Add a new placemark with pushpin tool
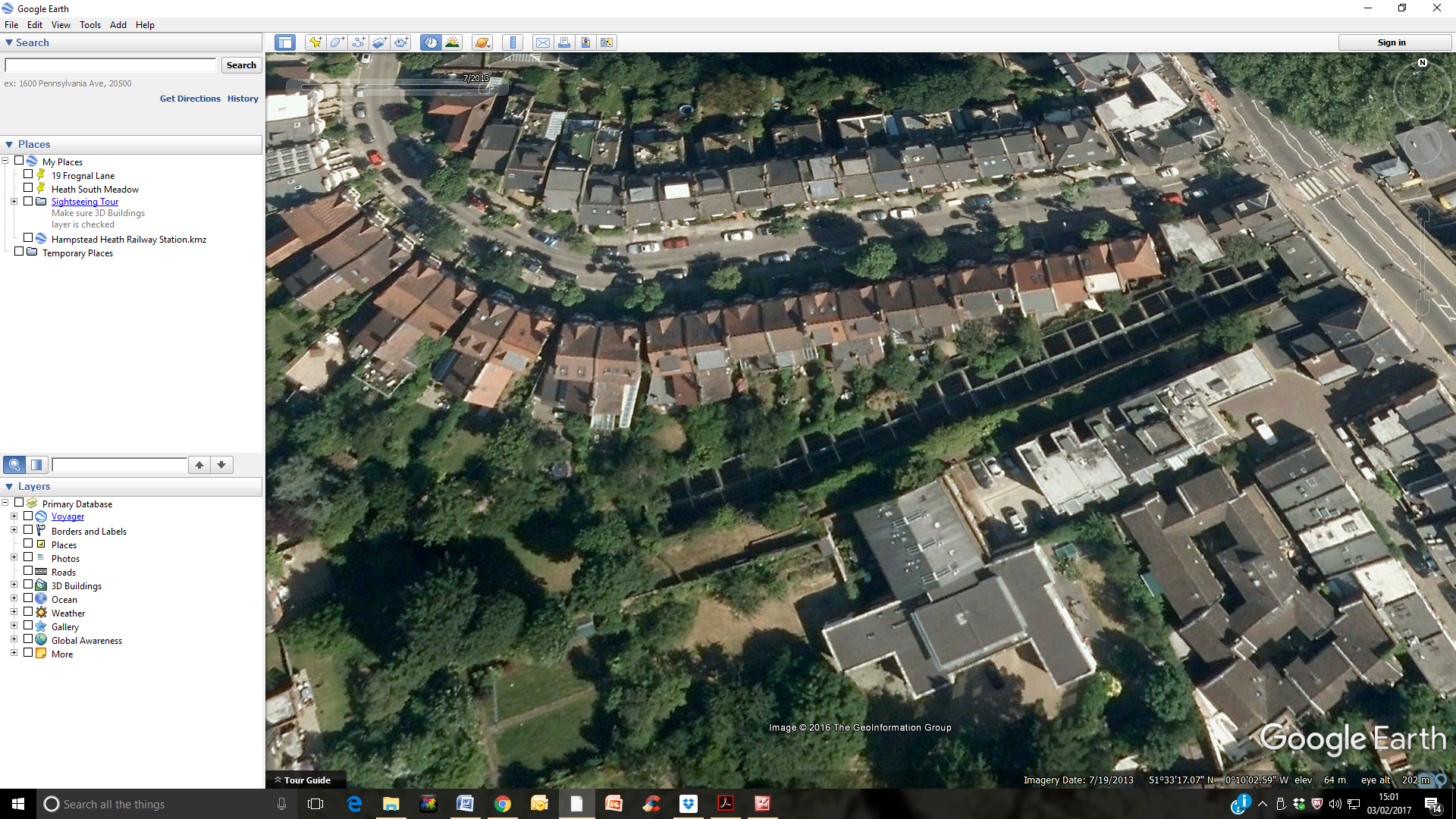This screenshot has width=1456, height=819. coord(315,42)
